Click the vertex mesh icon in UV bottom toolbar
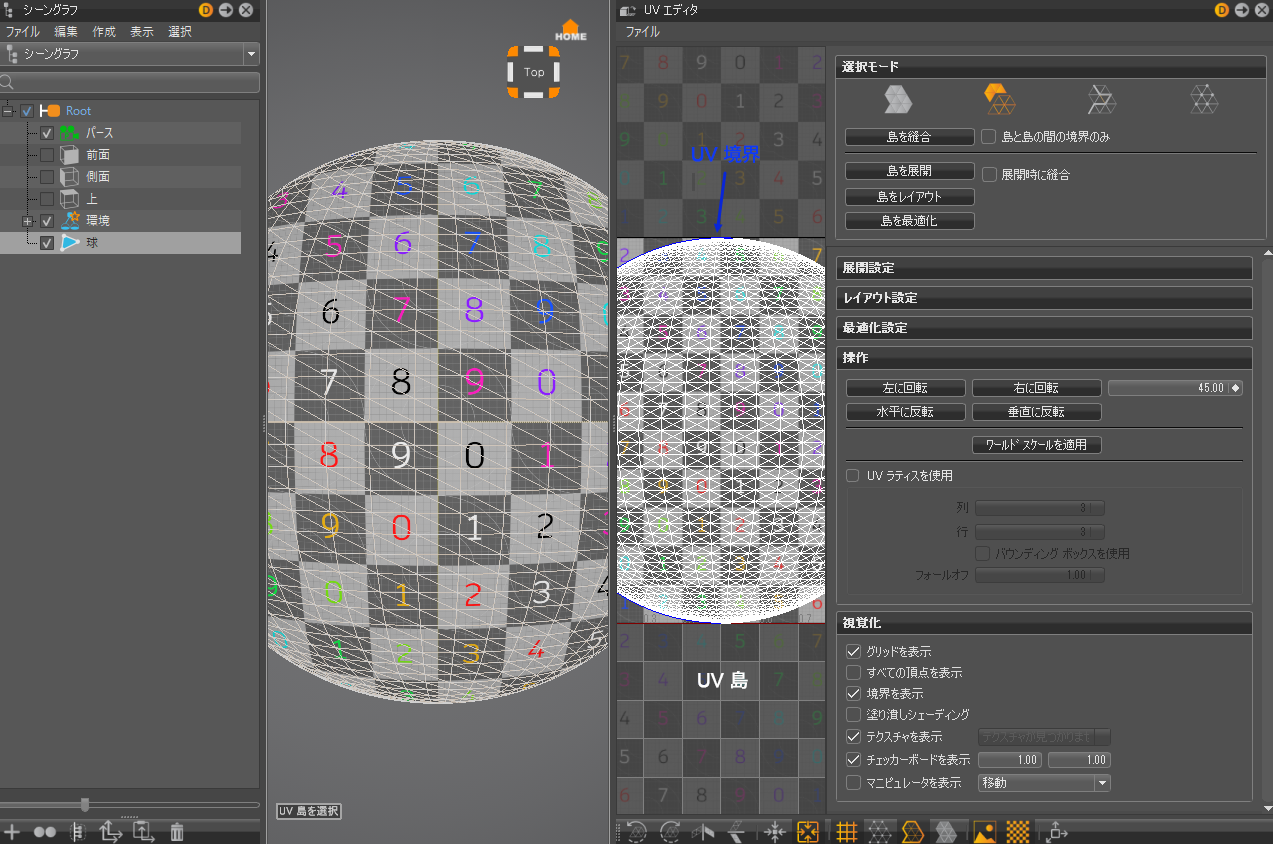1273x844 pixels. [879, 830]
